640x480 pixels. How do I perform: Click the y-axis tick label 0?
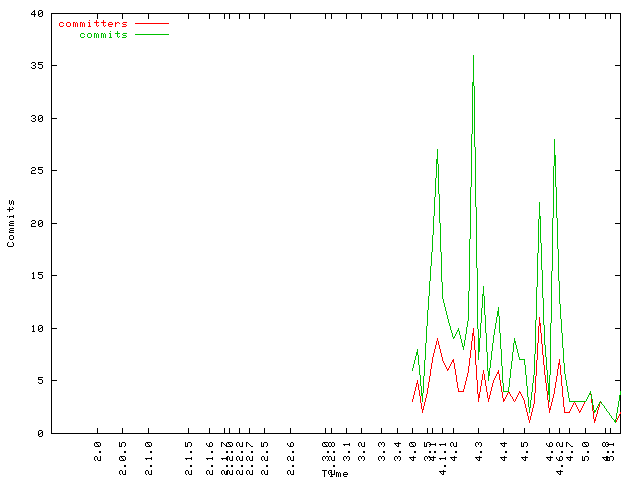coord(39,433)
